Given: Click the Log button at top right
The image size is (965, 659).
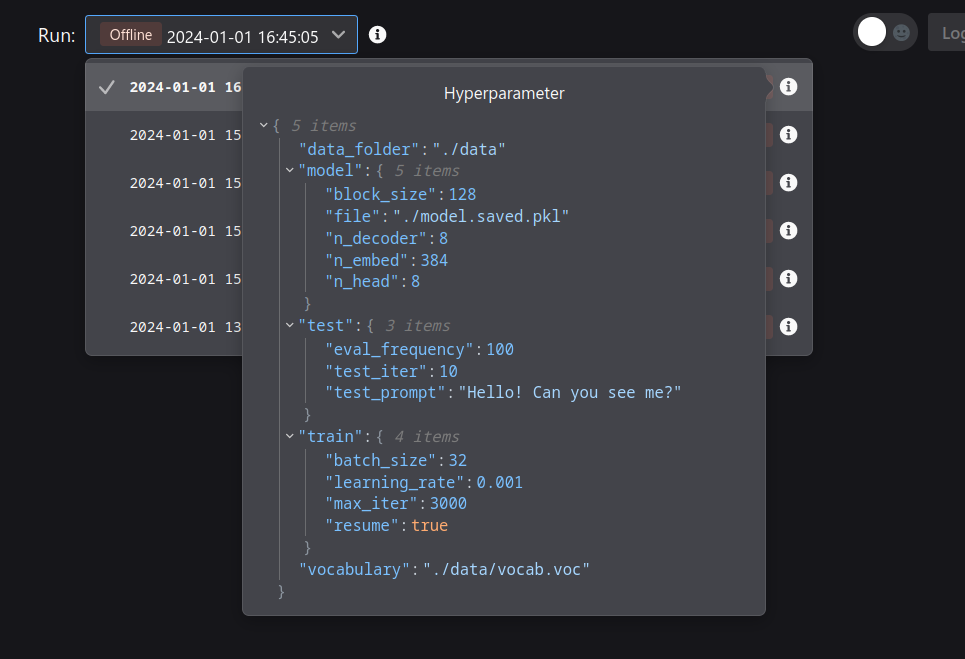Looking at the screenshot, I should (x=950, y=33).
